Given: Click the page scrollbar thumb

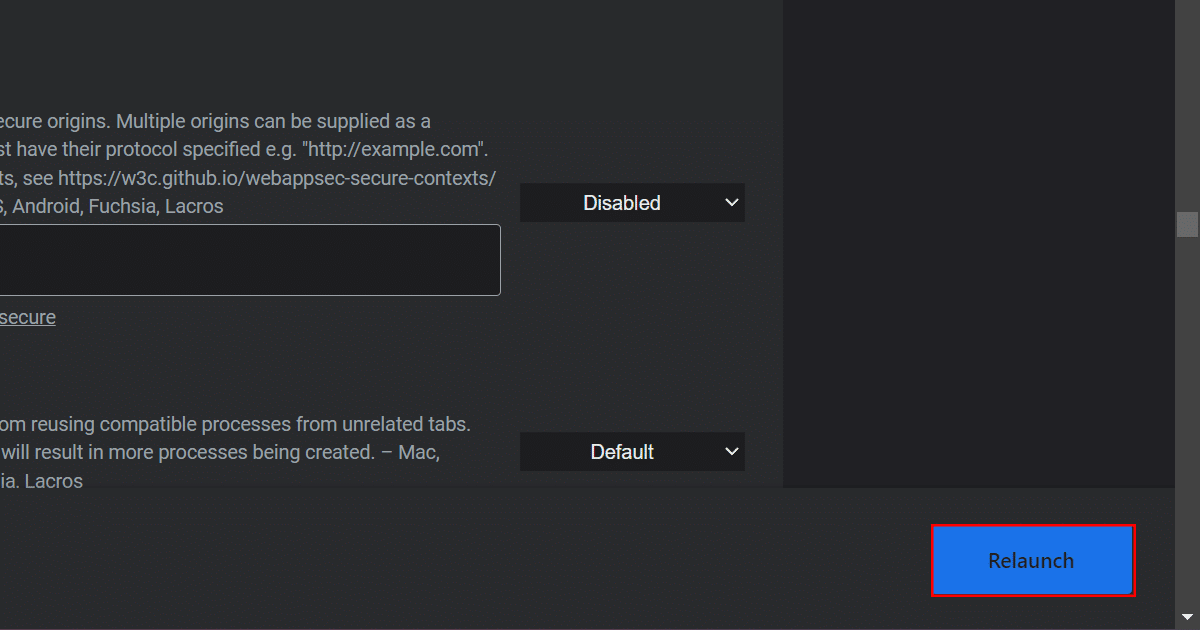Looking at the screenshot, I should click(x=1187, y=224).
